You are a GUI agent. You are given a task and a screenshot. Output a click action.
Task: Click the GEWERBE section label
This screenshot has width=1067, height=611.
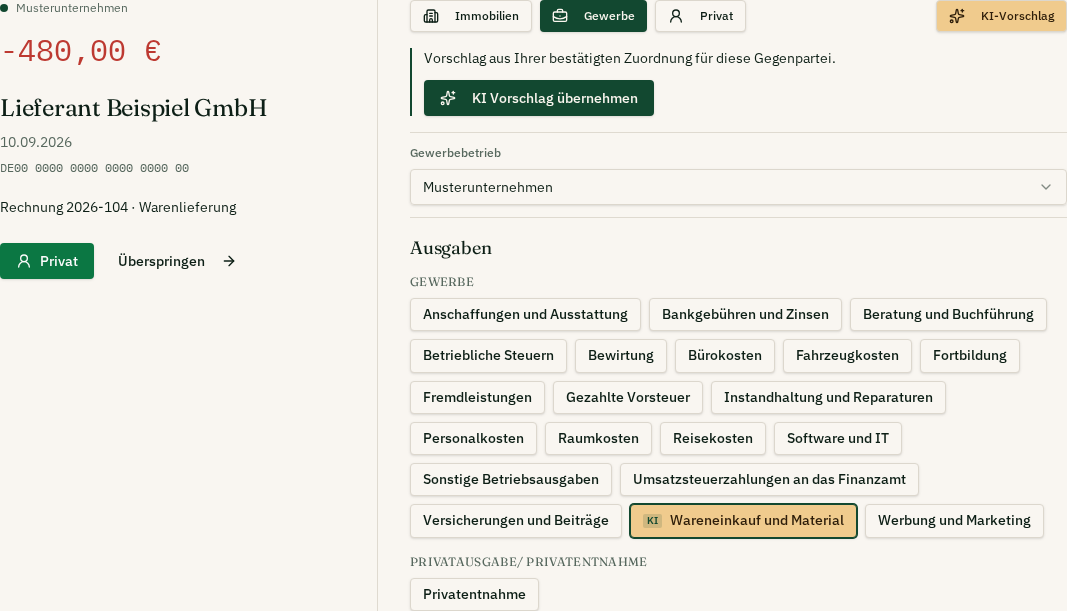click(x=442, y=282)
